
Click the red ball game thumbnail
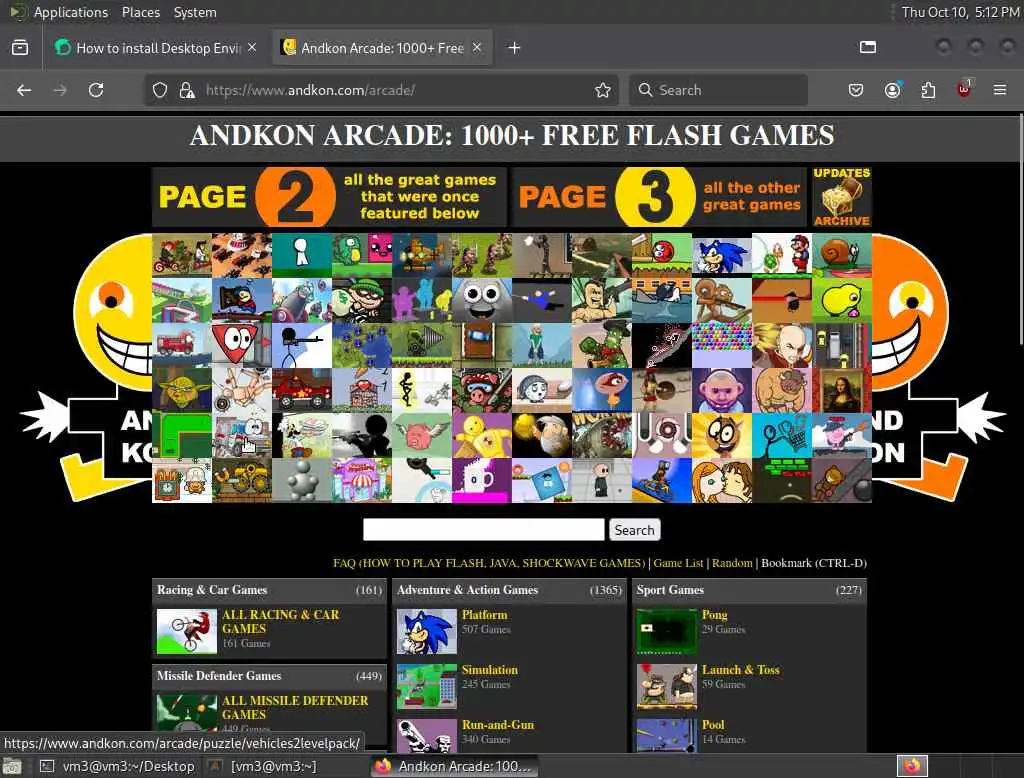662,255
